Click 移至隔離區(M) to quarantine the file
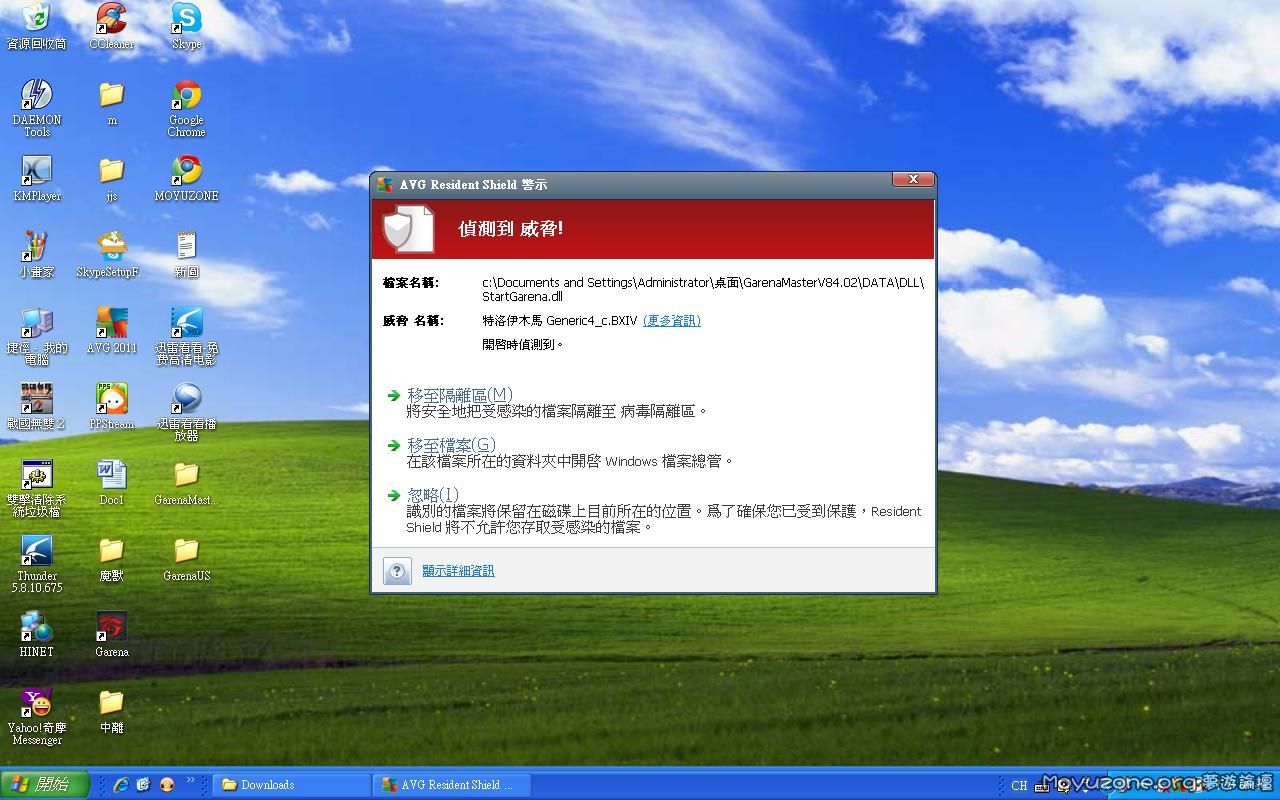Viewport: 1280px width, 800px height. [x=459, y=395]
